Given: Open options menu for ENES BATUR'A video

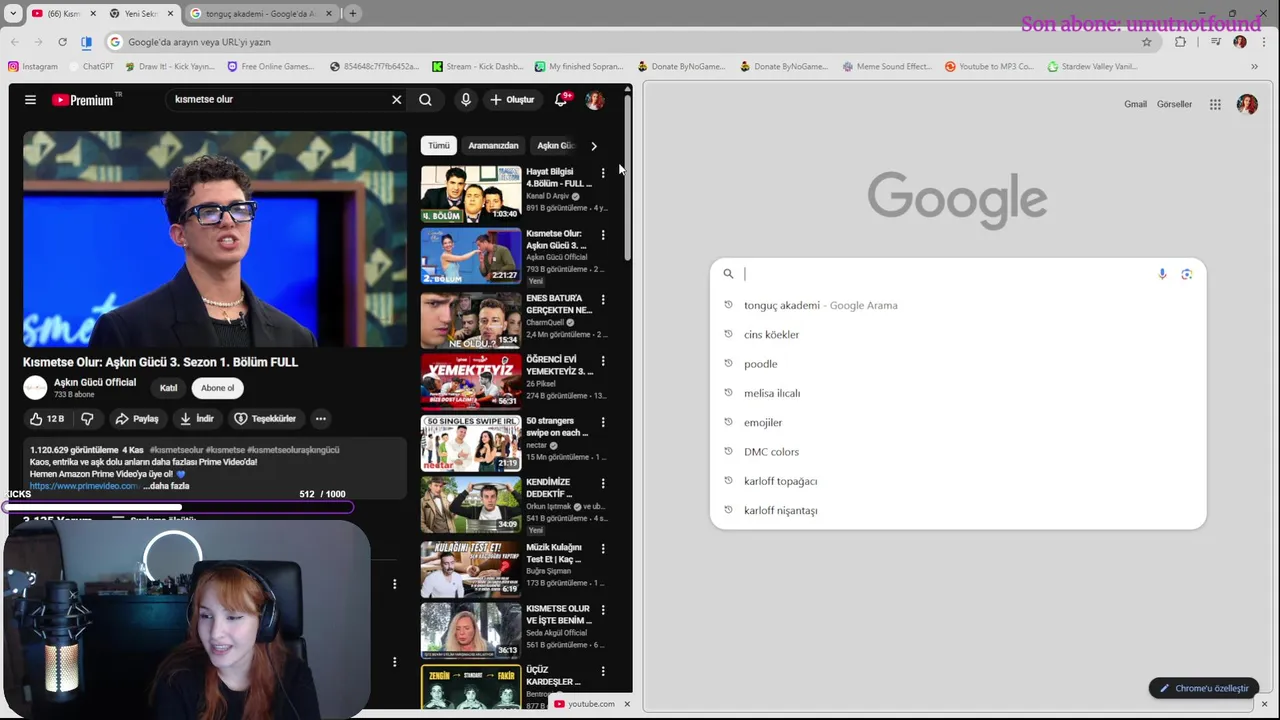Looking at the screenshot, I should click(x=603, y=299).
